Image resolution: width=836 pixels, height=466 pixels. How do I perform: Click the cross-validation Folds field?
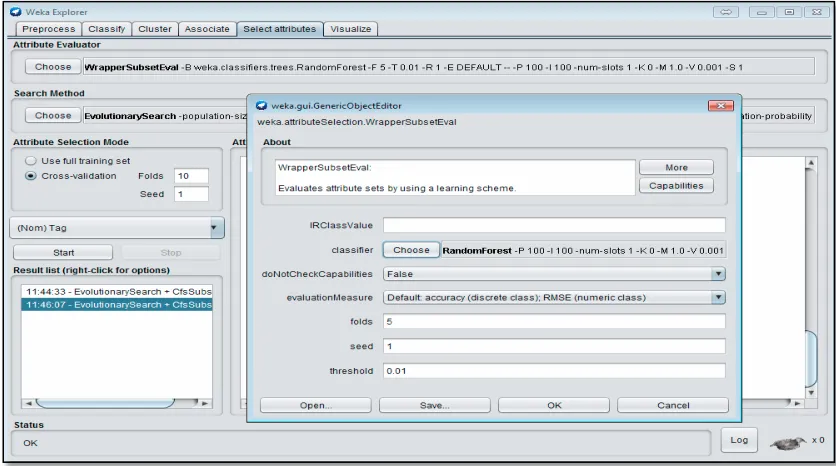[191, 176]
